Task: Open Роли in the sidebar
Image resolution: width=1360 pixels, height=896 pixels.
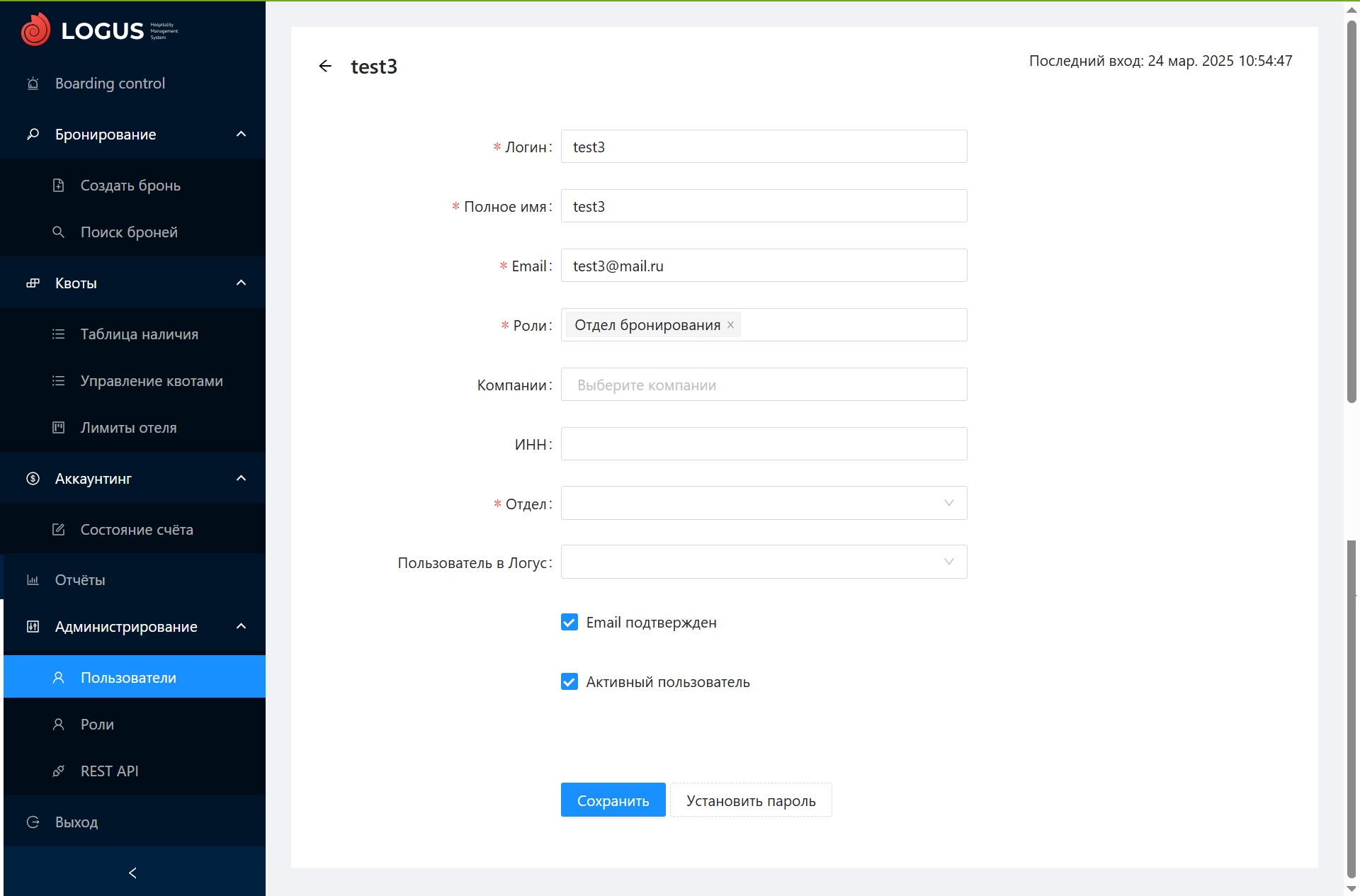Action: (97, 725)
